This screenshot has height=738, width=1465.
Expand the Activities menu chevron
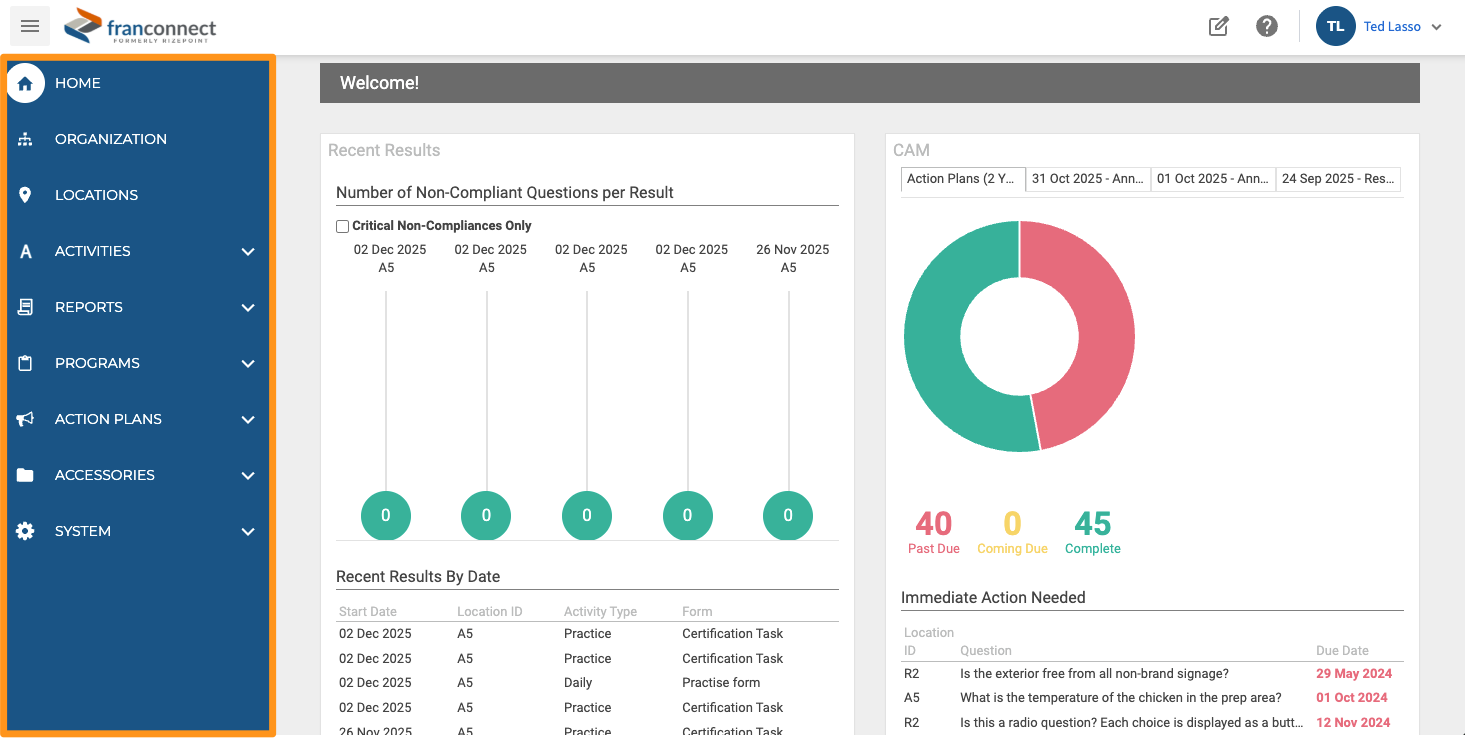(248, 251)
